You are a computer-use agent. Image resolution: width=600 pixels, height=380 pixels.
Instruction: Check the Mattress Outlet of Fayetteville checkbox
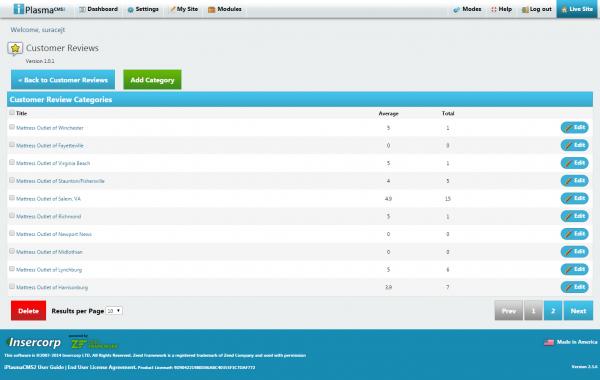click(12, 145)
